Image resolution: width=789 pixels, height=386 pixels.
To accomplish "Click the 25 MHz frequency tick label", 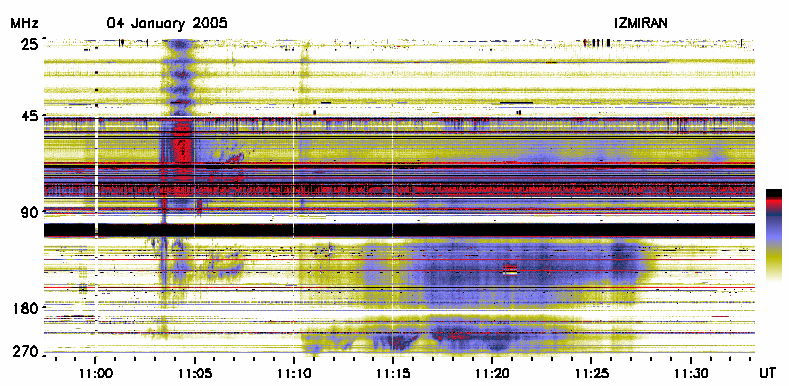I will point(29,44).
